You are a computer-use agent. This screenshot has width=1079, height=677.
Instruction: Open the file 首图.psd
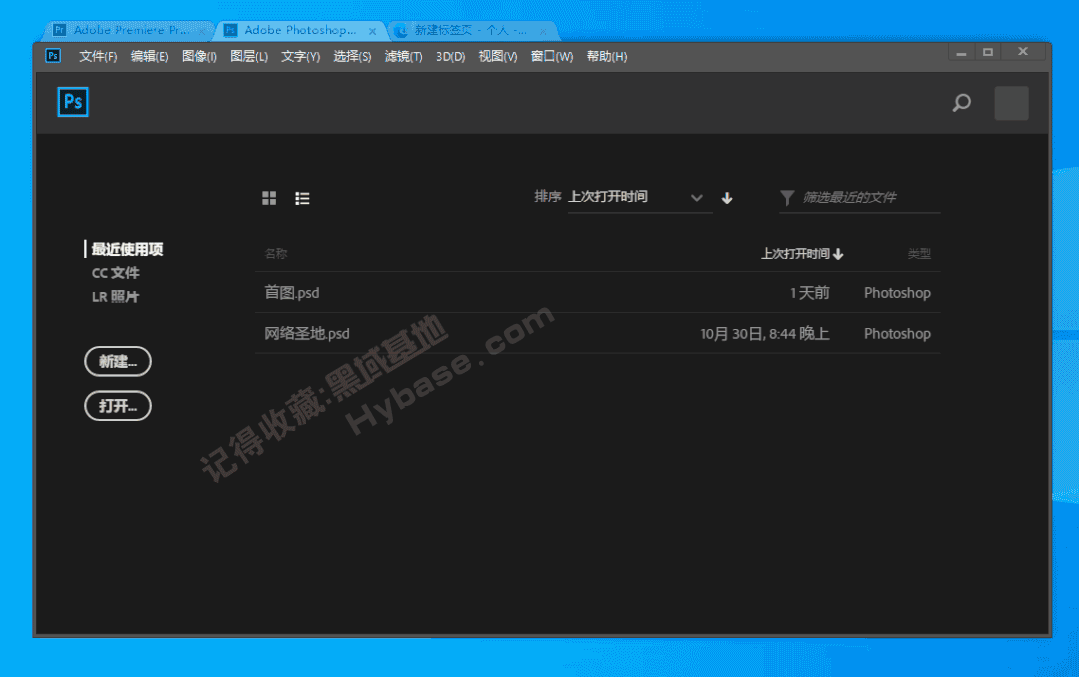(x=292, y=292)
